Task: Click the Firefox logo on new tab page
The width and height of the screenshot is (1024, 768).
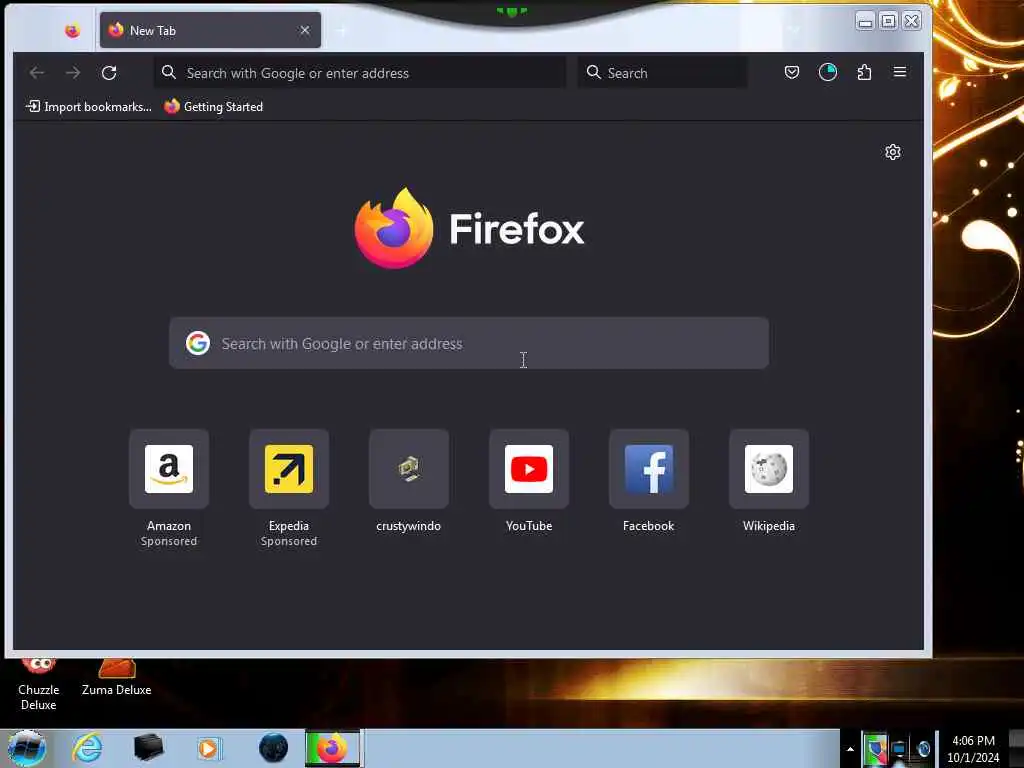Action: (470, 228)
